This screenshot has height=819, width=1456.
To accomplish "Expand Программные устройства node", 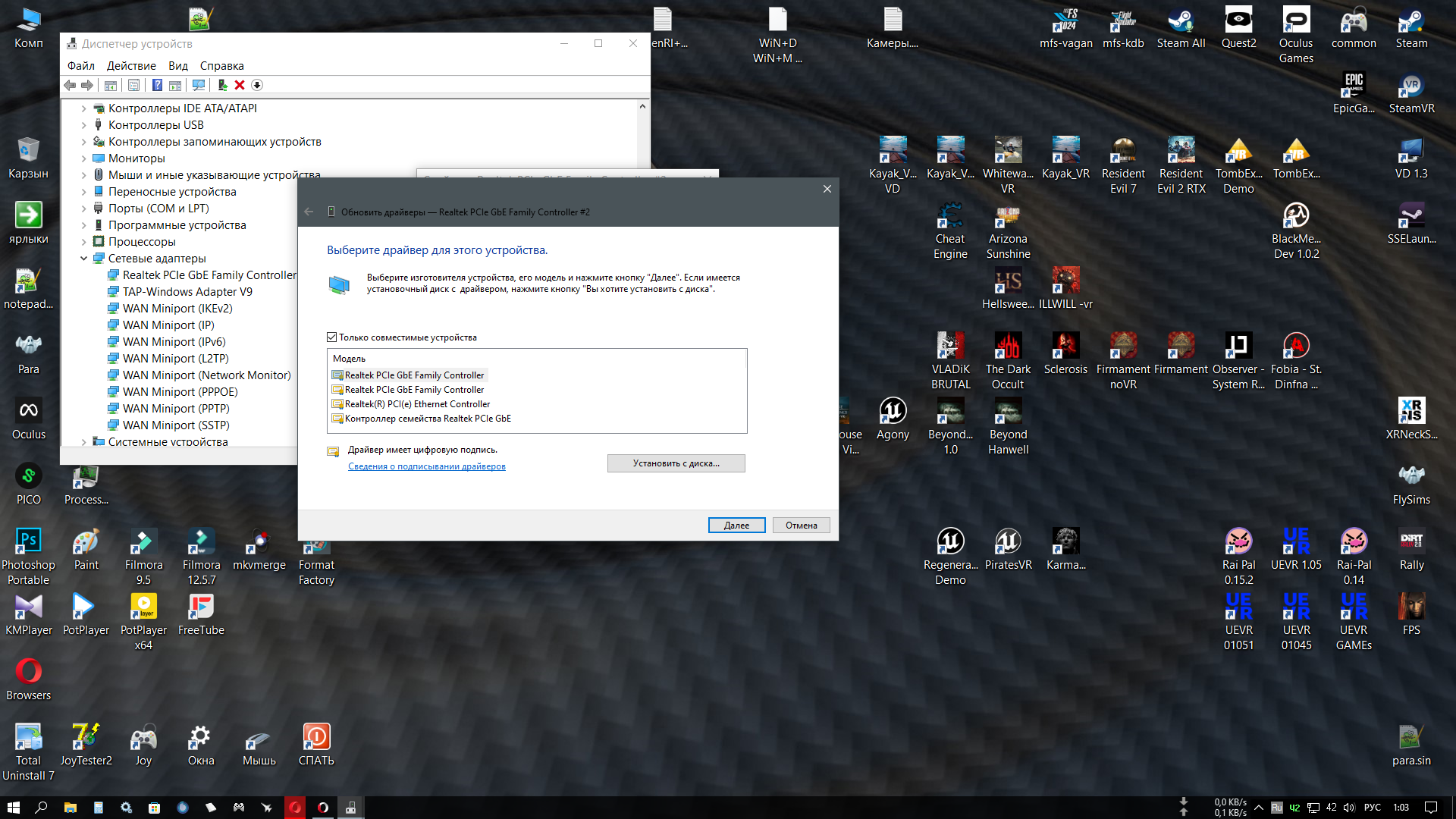I will (83, 225).
